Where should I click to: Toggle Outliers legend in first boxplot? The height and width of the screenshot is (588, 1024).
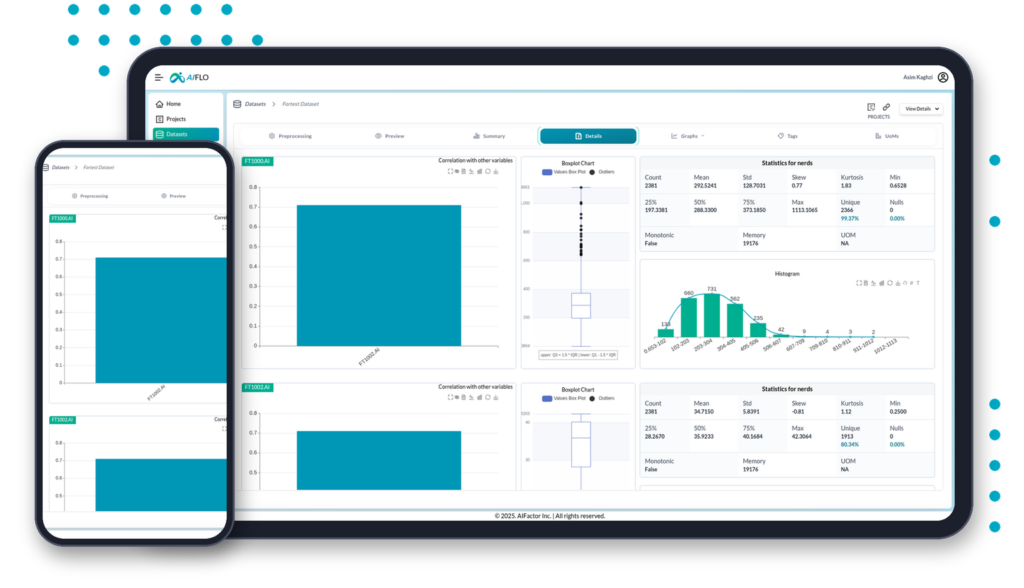tap(601, 172)
